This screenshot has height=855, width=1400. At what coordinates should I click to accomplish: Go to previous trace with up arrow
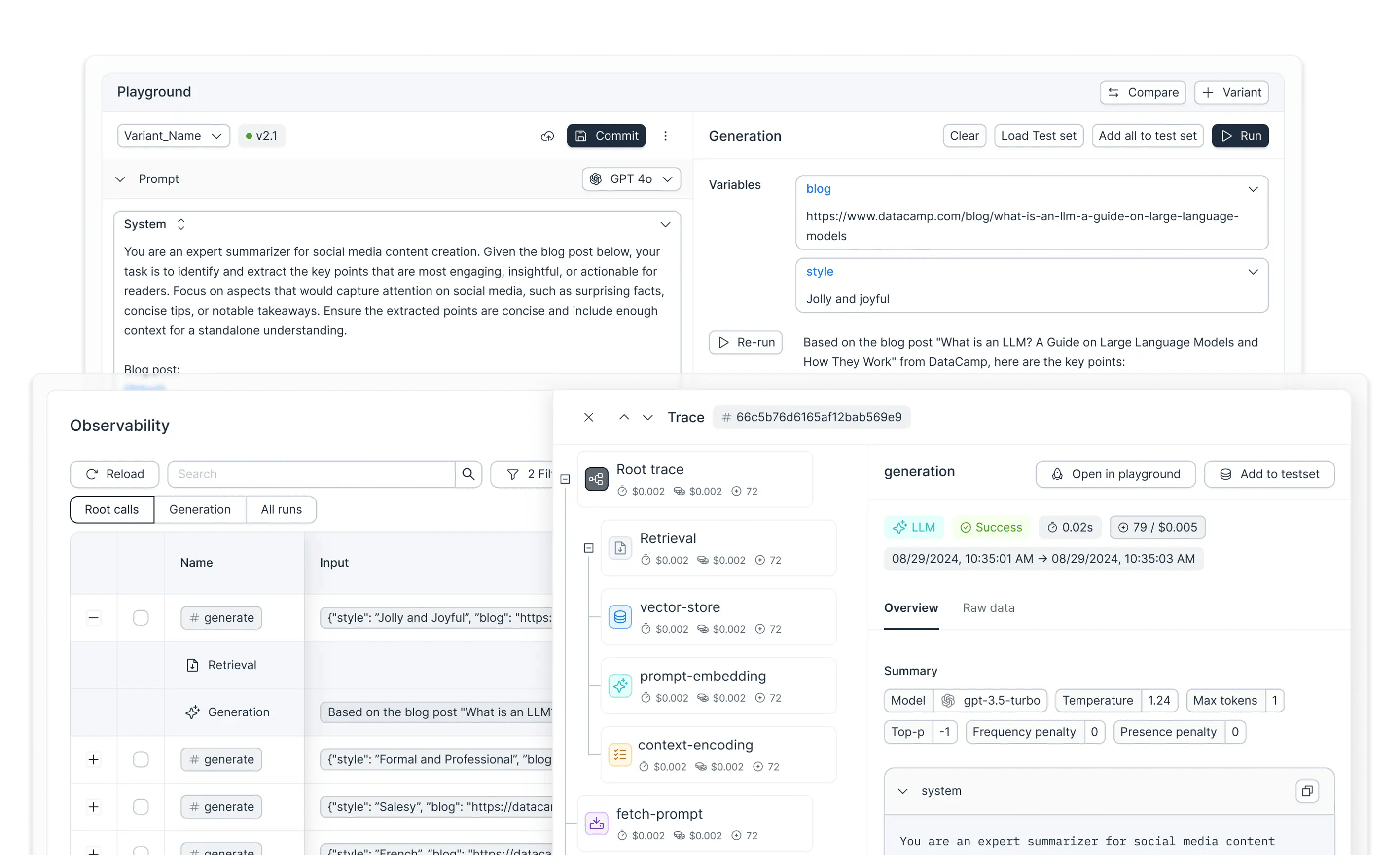coord(624,417)
